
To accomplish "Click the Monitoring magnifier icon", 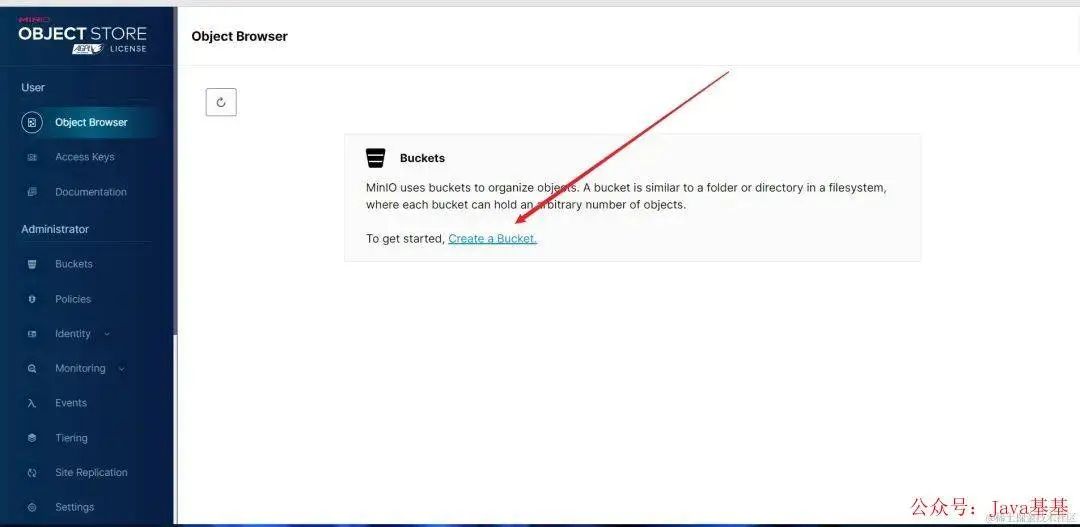I will [x=32, y=369].
